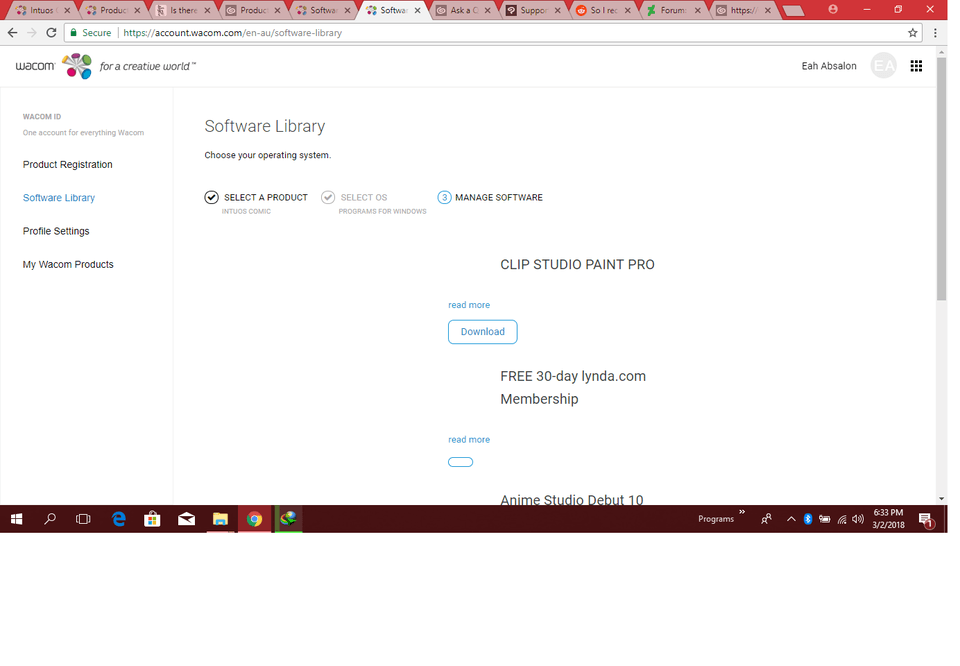This screenshot has height=666, width=960.
Task: Open Microsoft Store from taskbar
Action: point(152,519)
